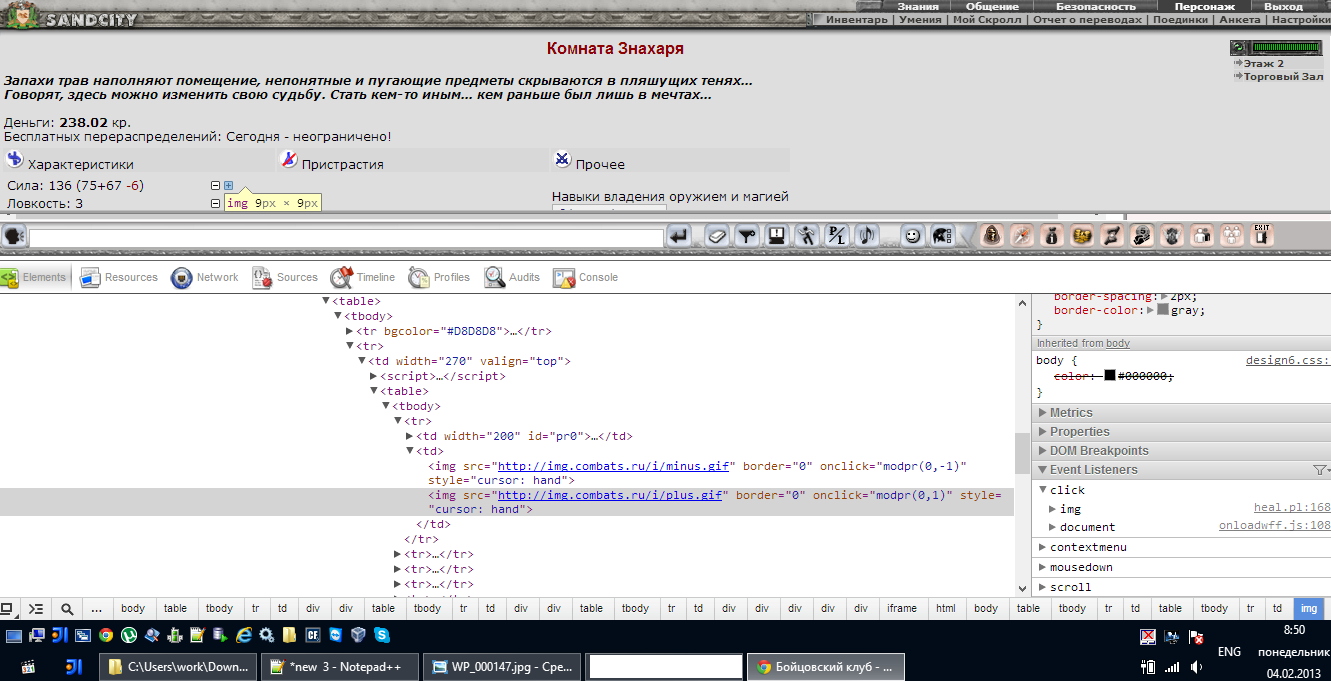Click the minus icon next to Ловкость
The width and height of the screenshot is (1331, 681).
click(x=215, y=203)
